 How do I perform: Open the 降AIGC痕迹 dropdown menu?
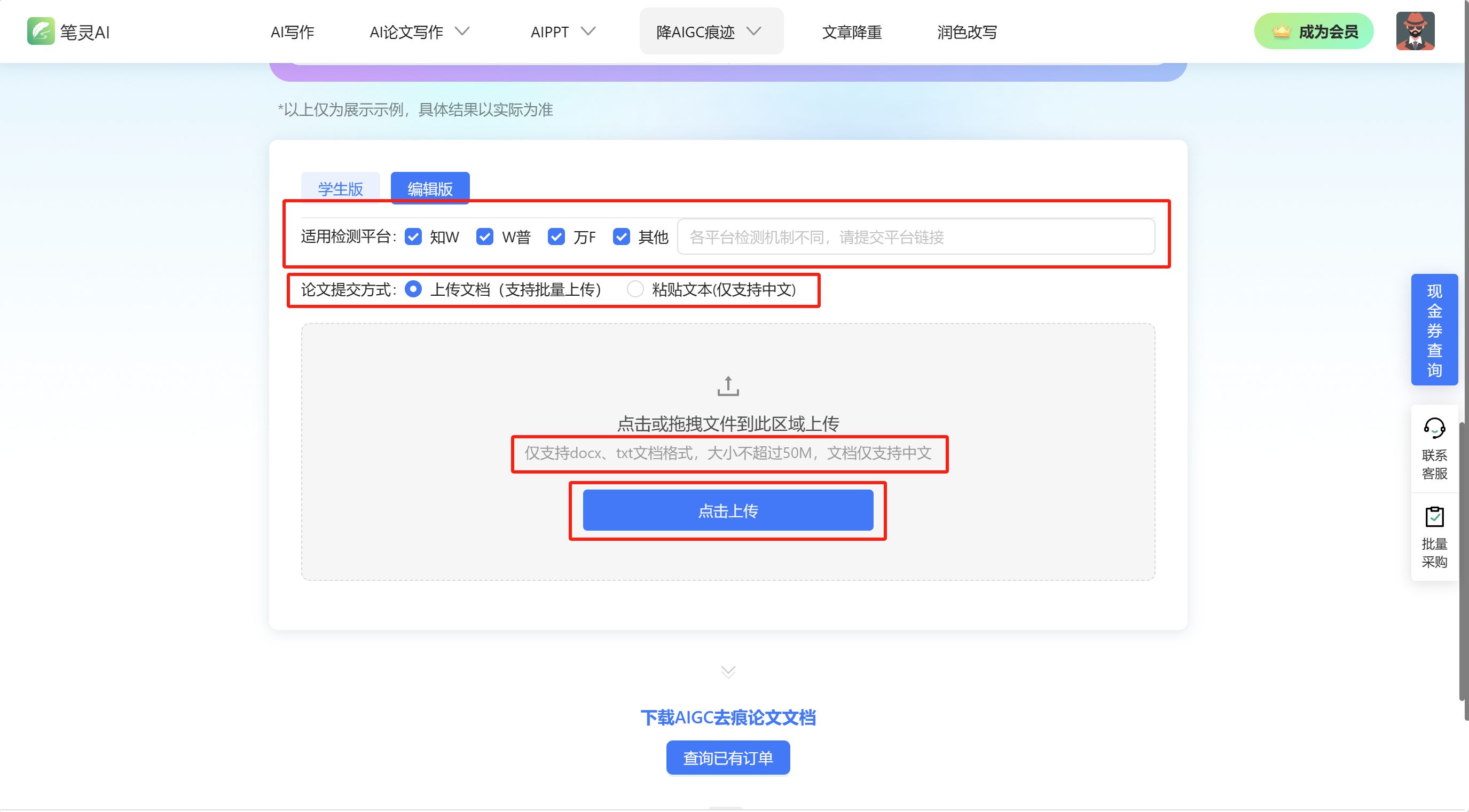pyautogui.click(x=710, y=32)
